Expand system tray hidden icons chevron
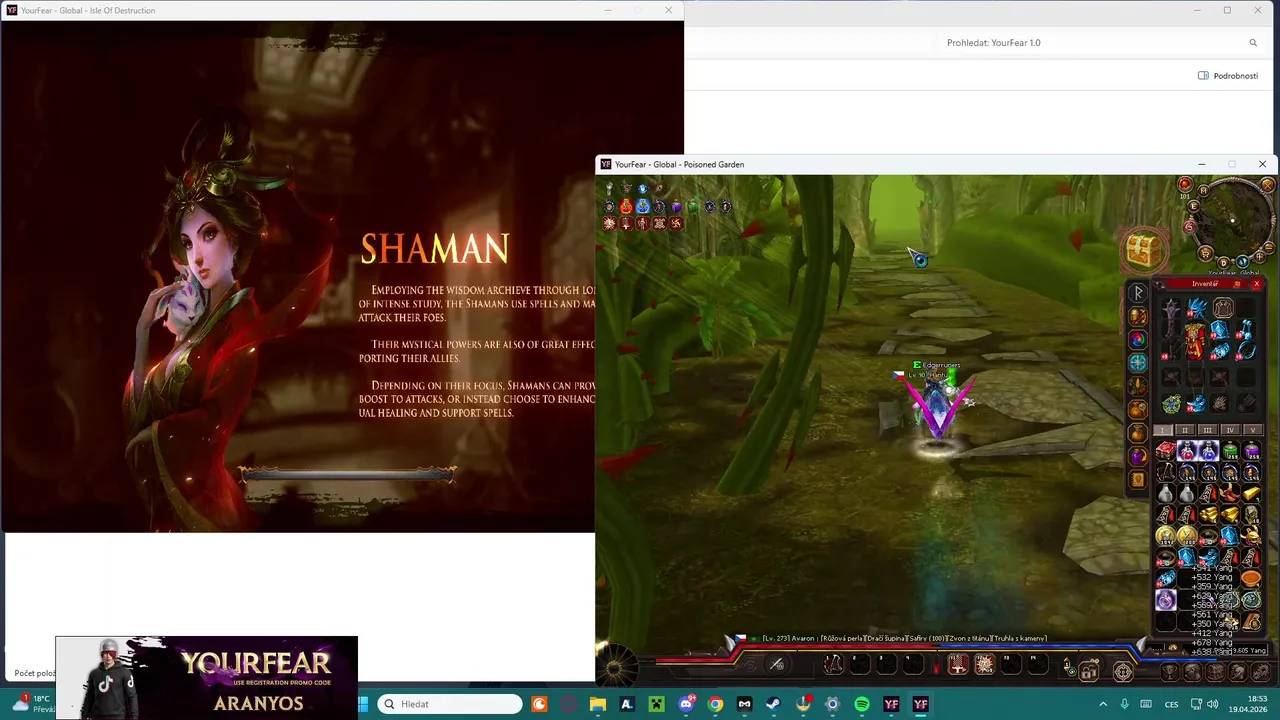 tap(1103, 704)
